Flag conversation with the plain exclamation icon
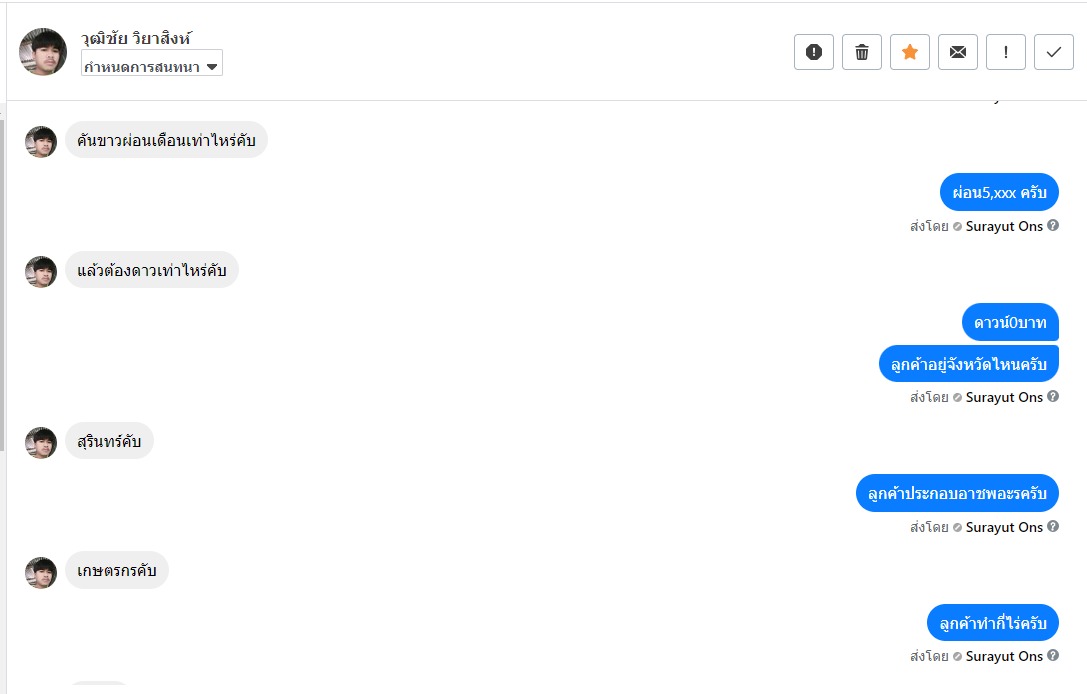Screen dimensions: 1087x694 coord(1005,52)
